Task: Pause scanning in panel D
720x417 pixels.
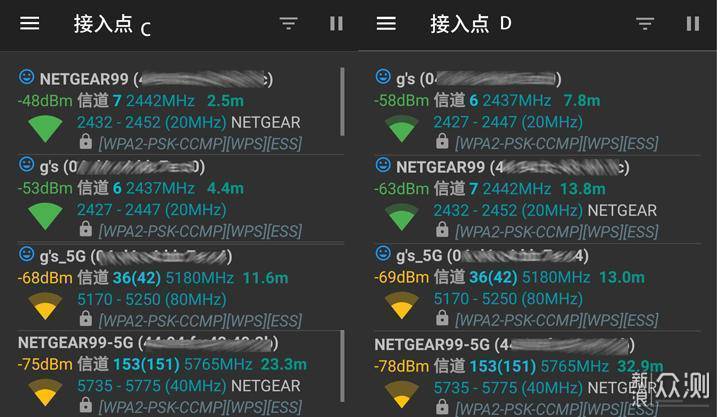Action: [692, 23]
